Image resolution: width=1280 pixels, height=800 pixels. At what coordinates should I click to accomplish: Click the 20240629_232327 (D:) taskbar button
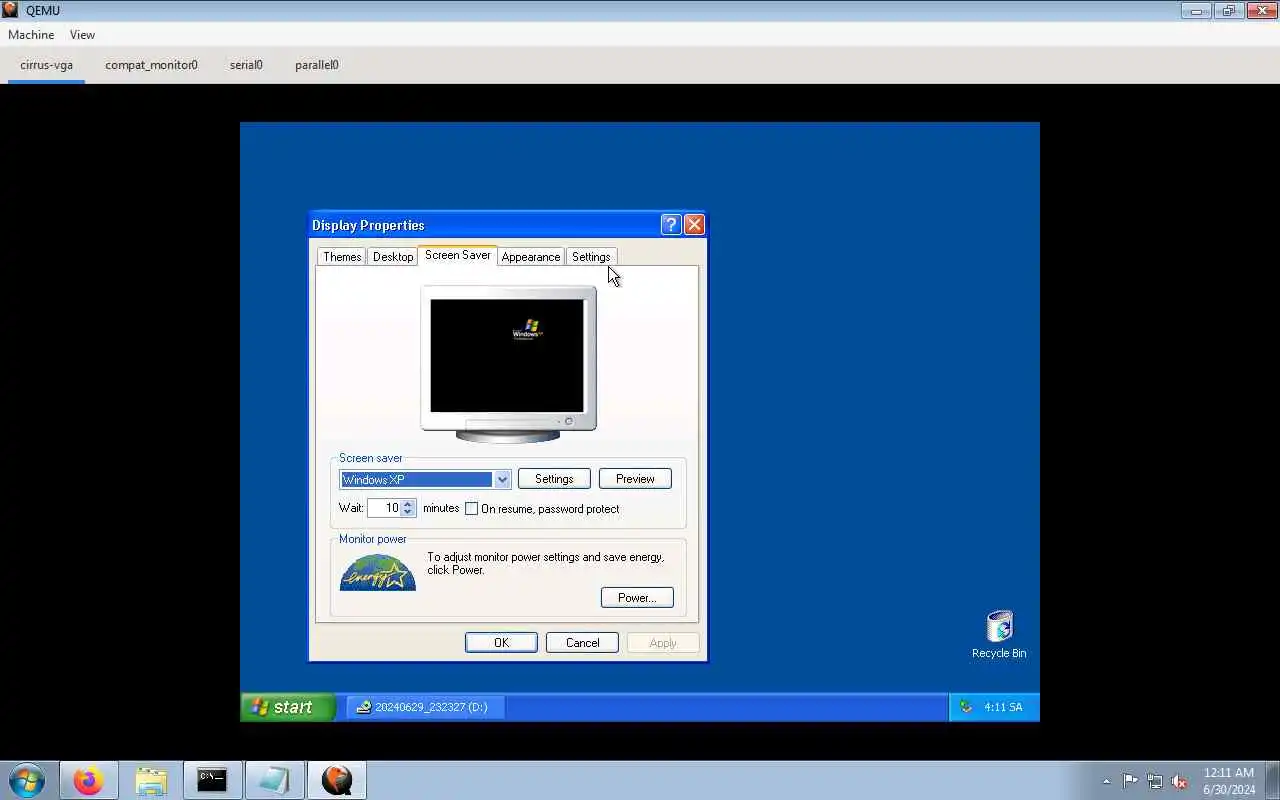(424, 707)
